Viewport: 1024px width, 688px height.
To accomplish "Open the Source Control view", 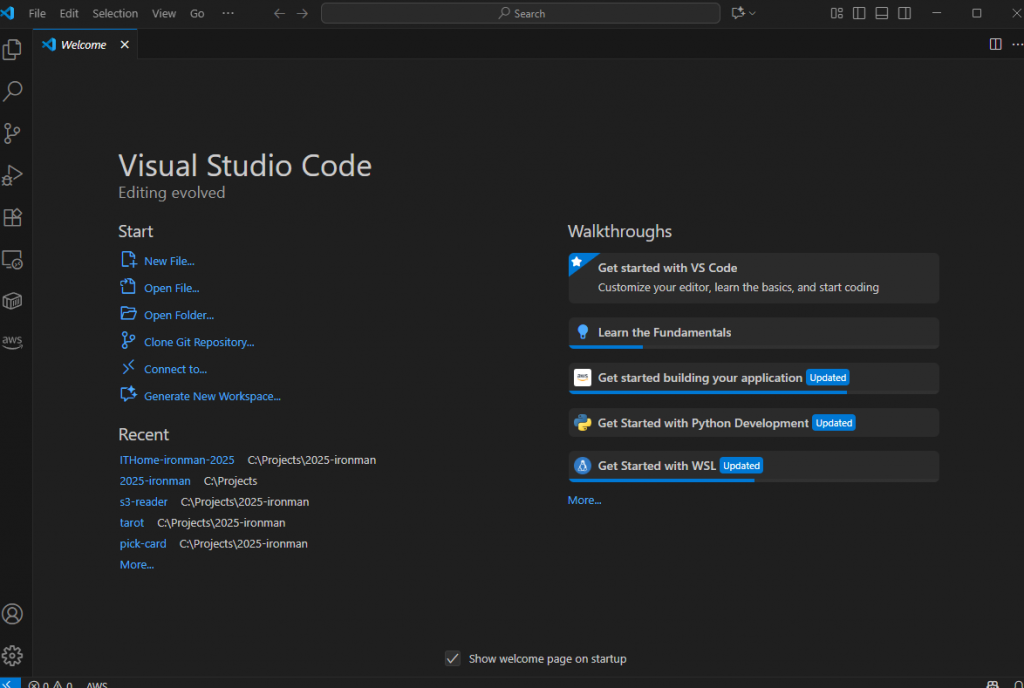I will coord(13,133).
